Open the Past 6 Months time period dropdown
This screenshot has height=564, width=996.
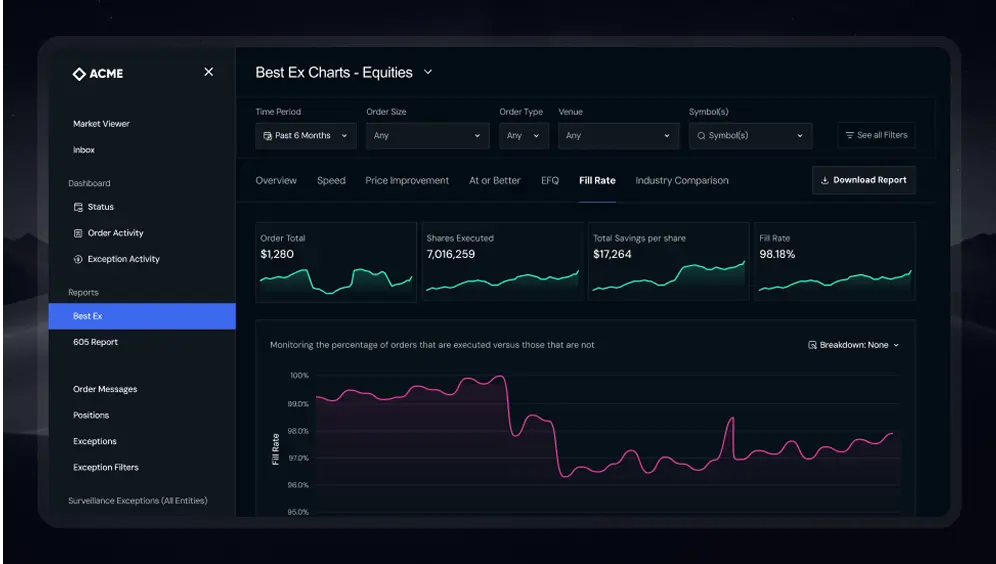click(x=306, y=136)
